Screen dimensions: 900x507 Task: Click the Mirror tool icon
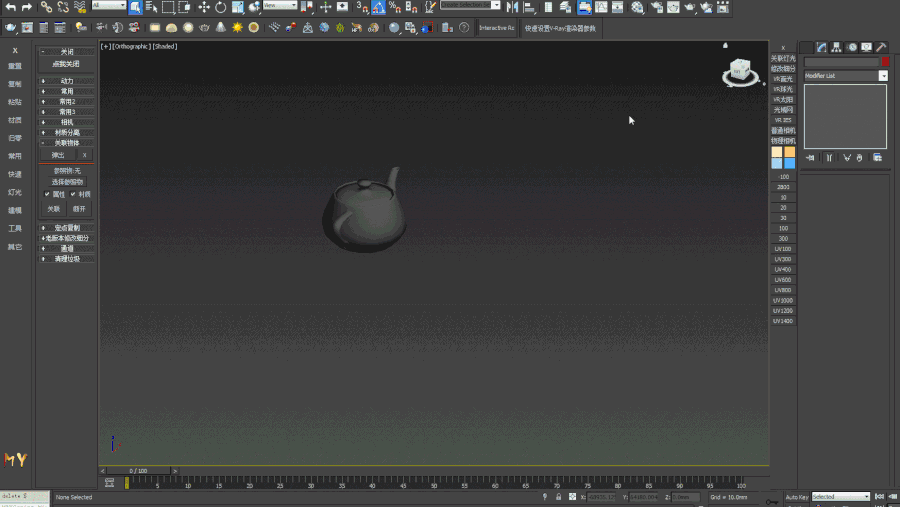click(513, 7)
